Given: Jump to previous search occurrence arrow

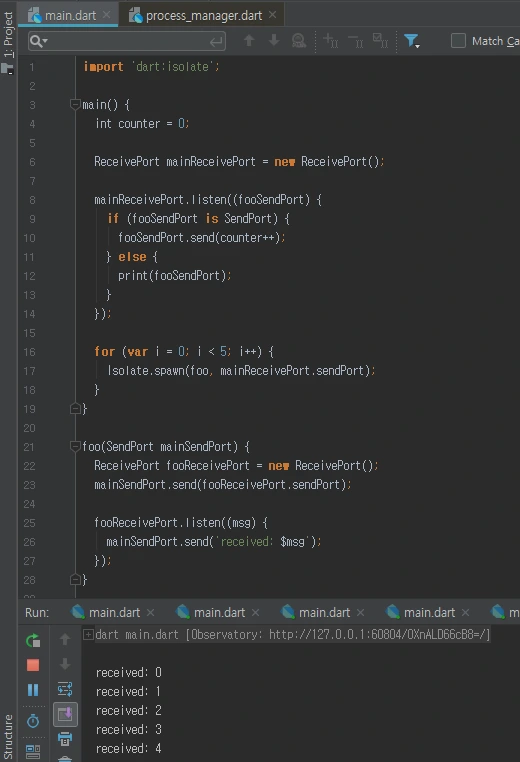Looking at the screenshot, I should click(249, 40).
